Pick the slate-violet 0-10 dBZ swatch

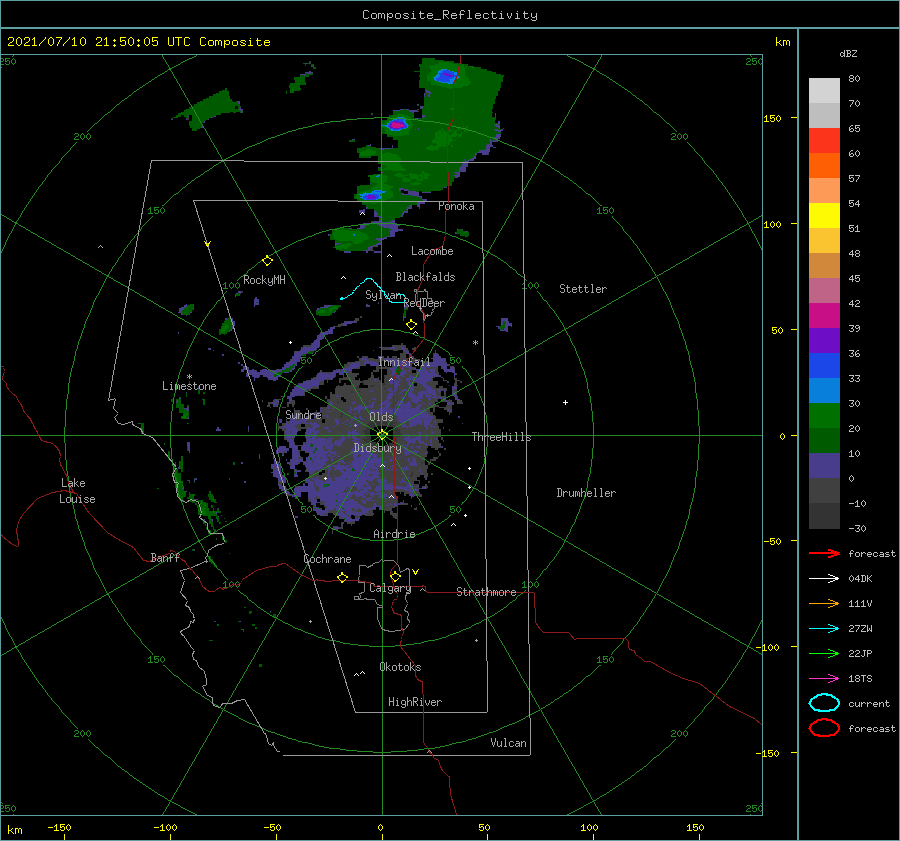pyautogui.click(x=824, y=465)
